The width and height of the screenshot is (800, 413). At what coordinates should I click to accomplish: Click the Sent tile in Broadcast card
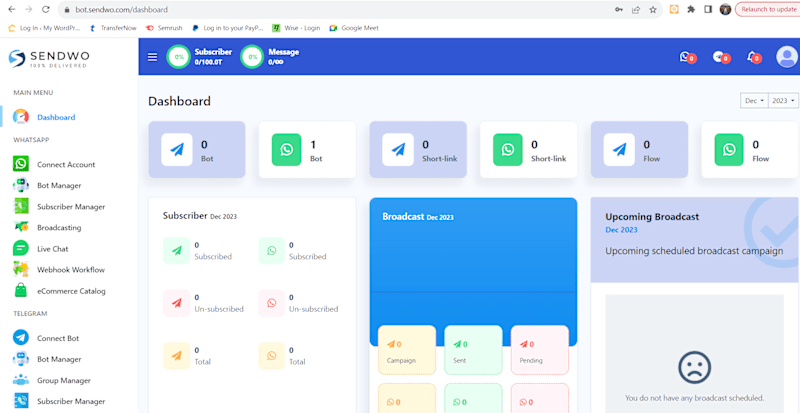(x=473, y=350)
